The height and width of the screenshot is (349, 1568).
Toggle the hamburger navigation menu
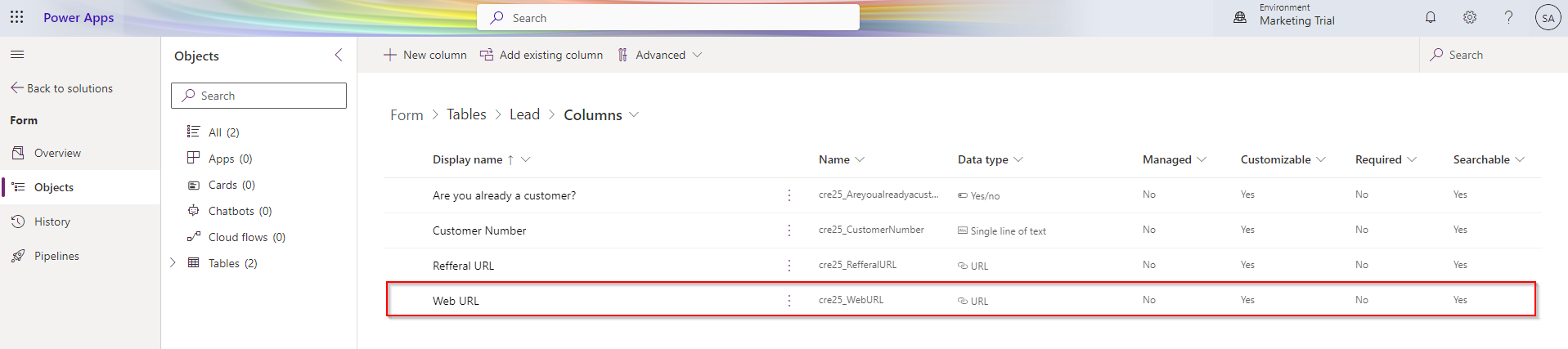coord(17,55)
